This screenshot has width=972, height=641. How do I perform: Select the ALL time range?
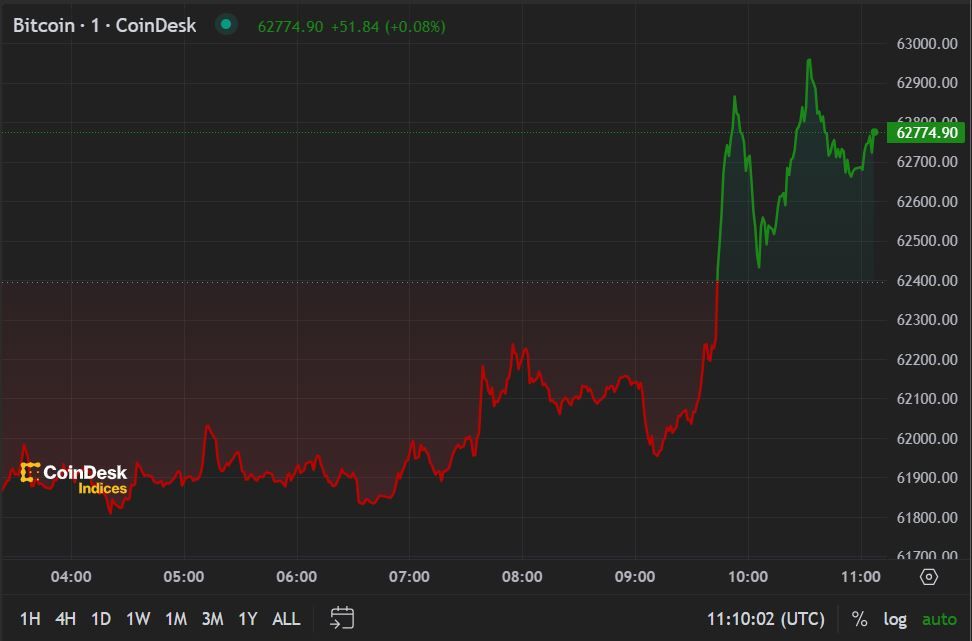pos(286,619)
